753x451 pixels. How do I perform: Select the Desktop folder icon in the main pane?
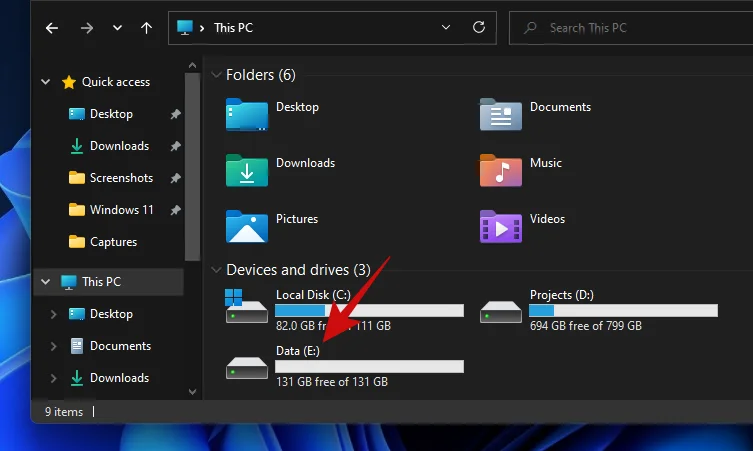click(247, 115)
